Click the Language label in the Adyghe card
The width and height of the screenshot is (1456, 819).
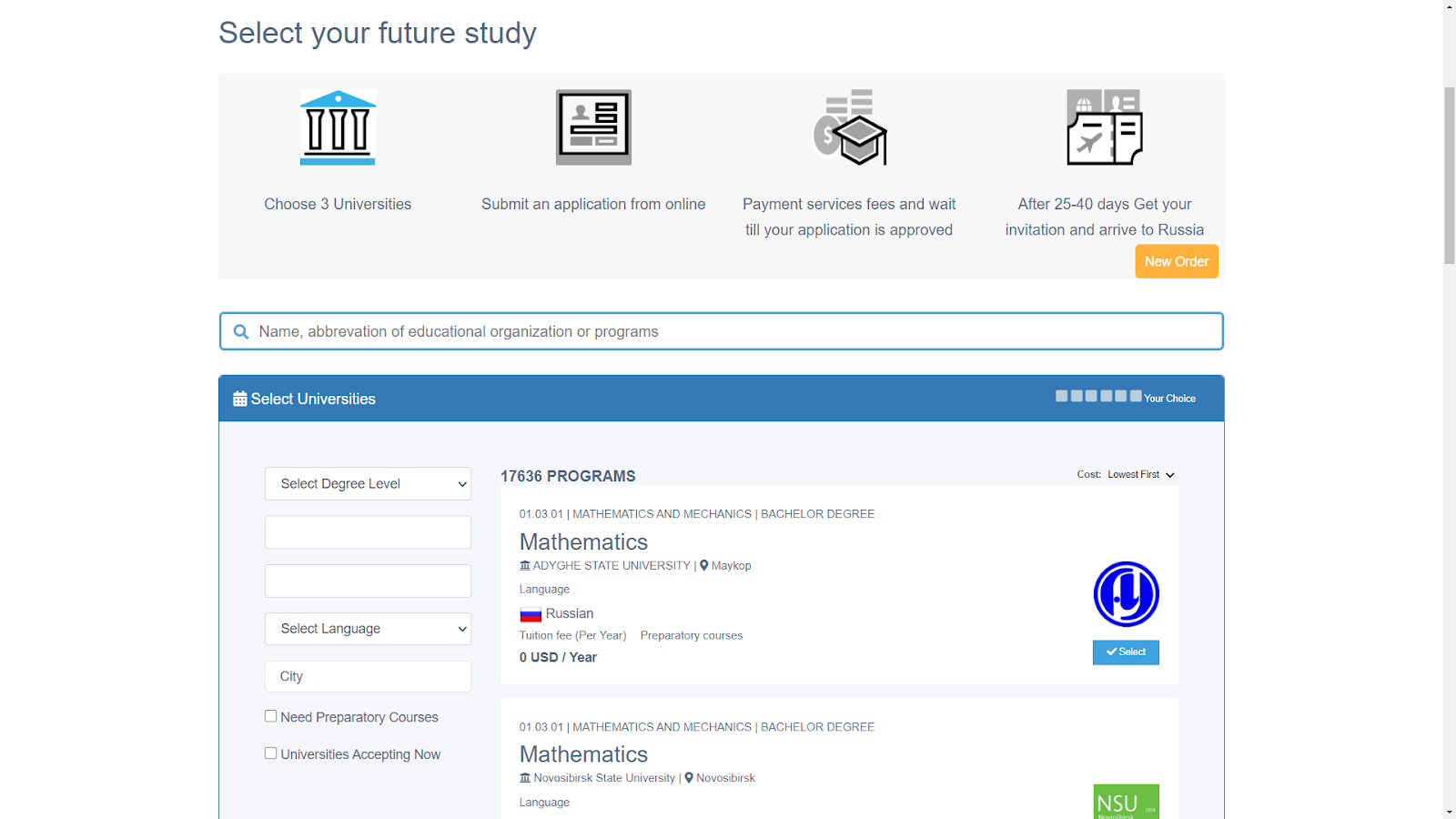tap(544, 590)
